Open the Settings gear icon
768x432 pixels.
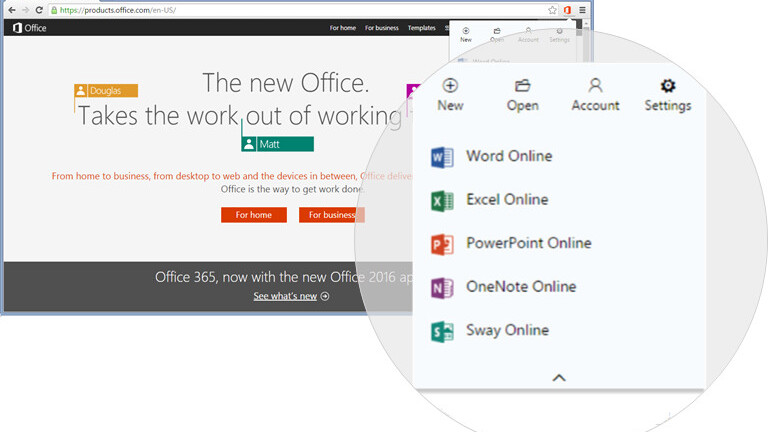[x=668, y=87]
